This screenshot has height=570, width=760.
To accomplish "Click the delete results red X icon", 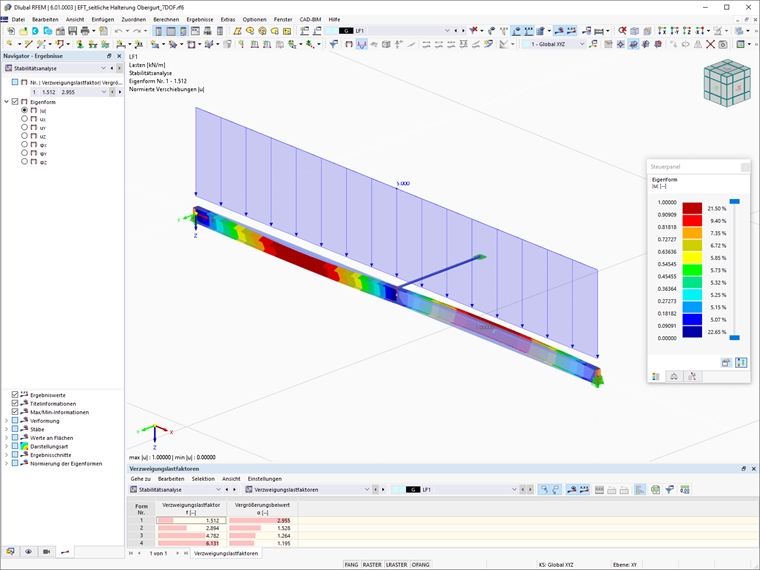I will point(622,31).
